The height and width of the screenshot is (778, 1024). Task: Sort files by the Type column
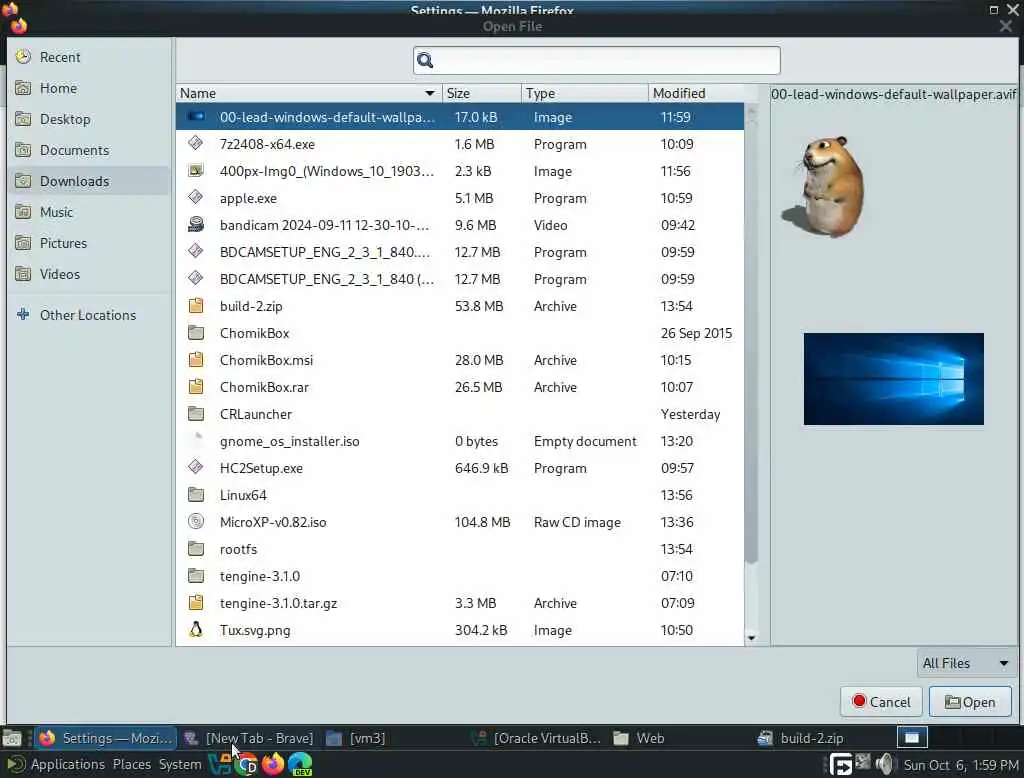point(584,93)
